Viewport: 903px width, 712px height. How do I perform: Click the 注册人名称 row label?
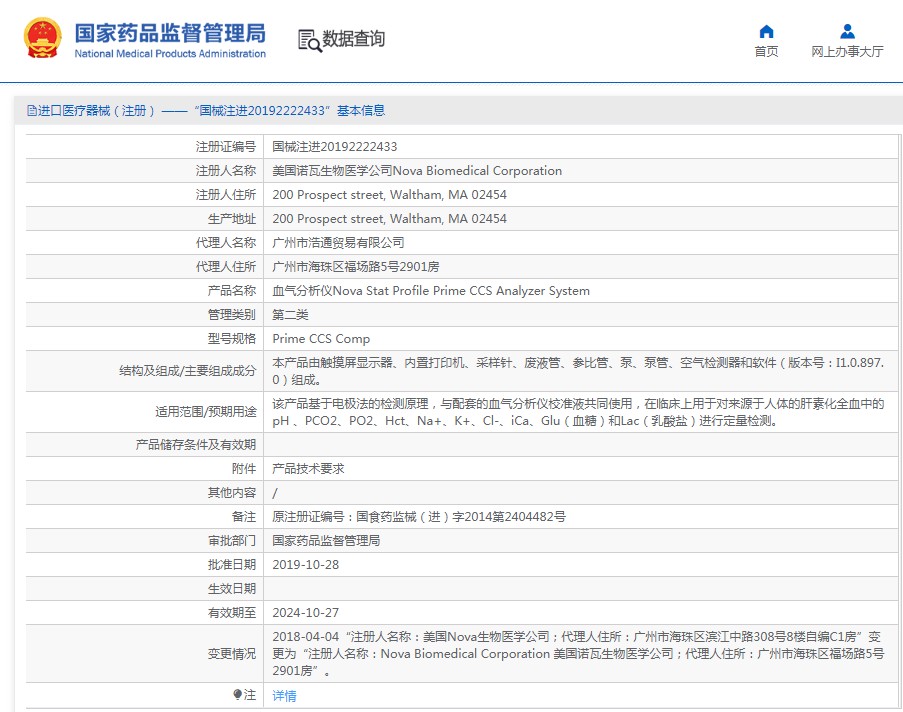click(x=226, y=171)
